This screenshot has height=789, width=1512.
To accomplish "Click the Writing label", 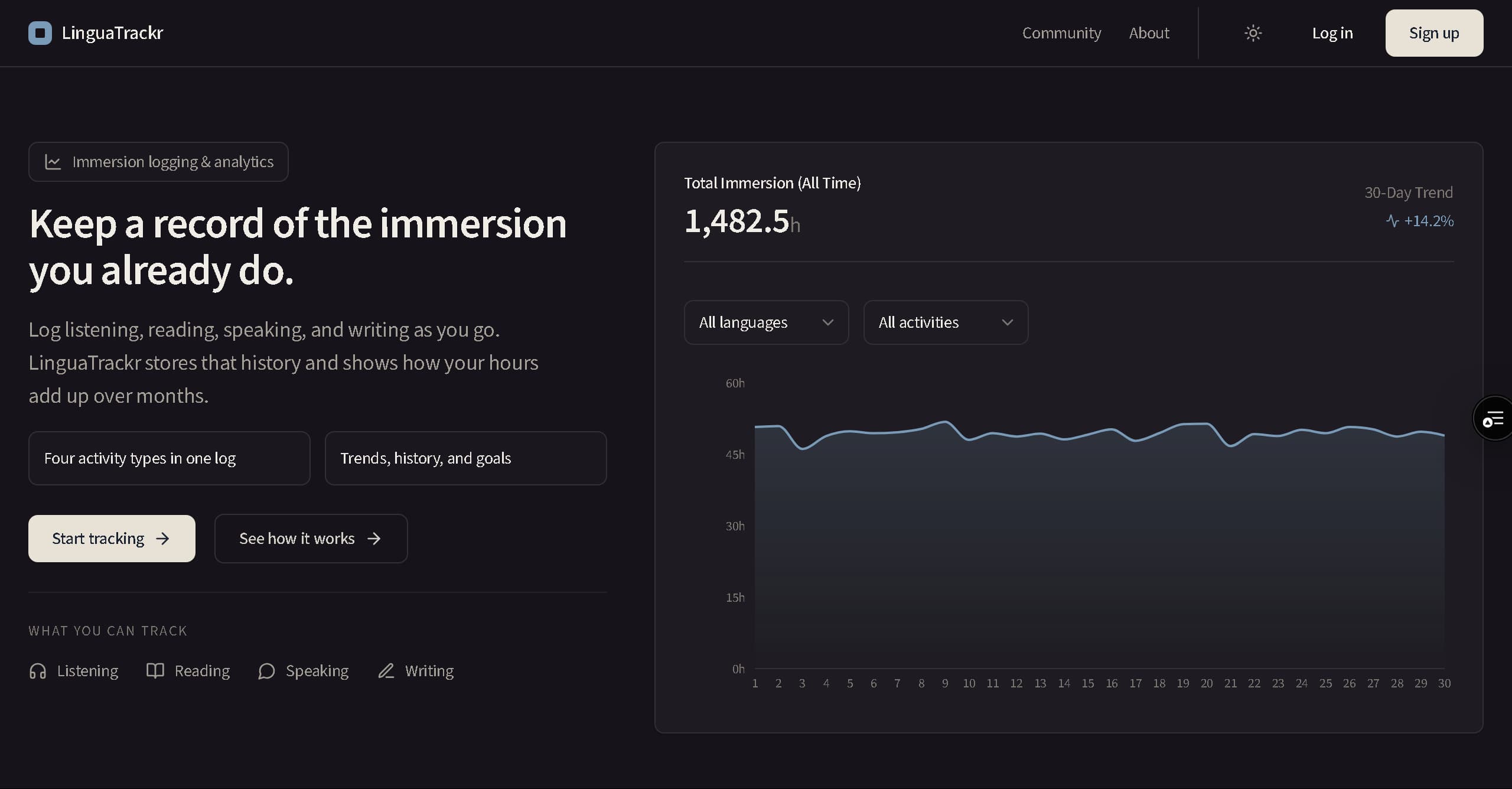I will point(429,671).
